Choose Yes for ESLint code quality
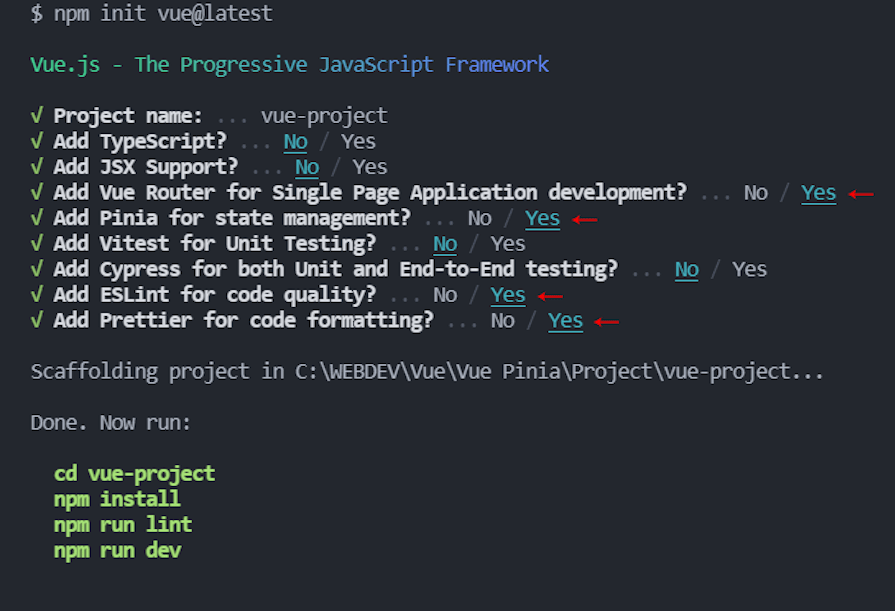The height and width of the screenshot is (611, 895). coord(508,295)
